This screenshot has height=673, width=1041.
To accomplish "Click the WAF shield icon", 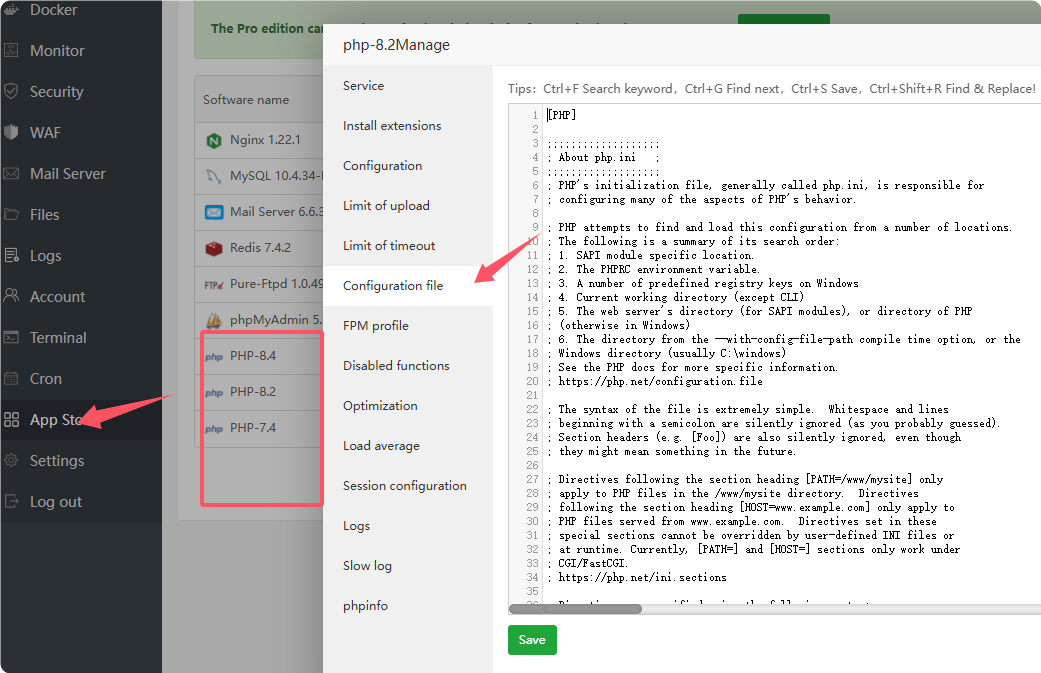I will (11, 133).
